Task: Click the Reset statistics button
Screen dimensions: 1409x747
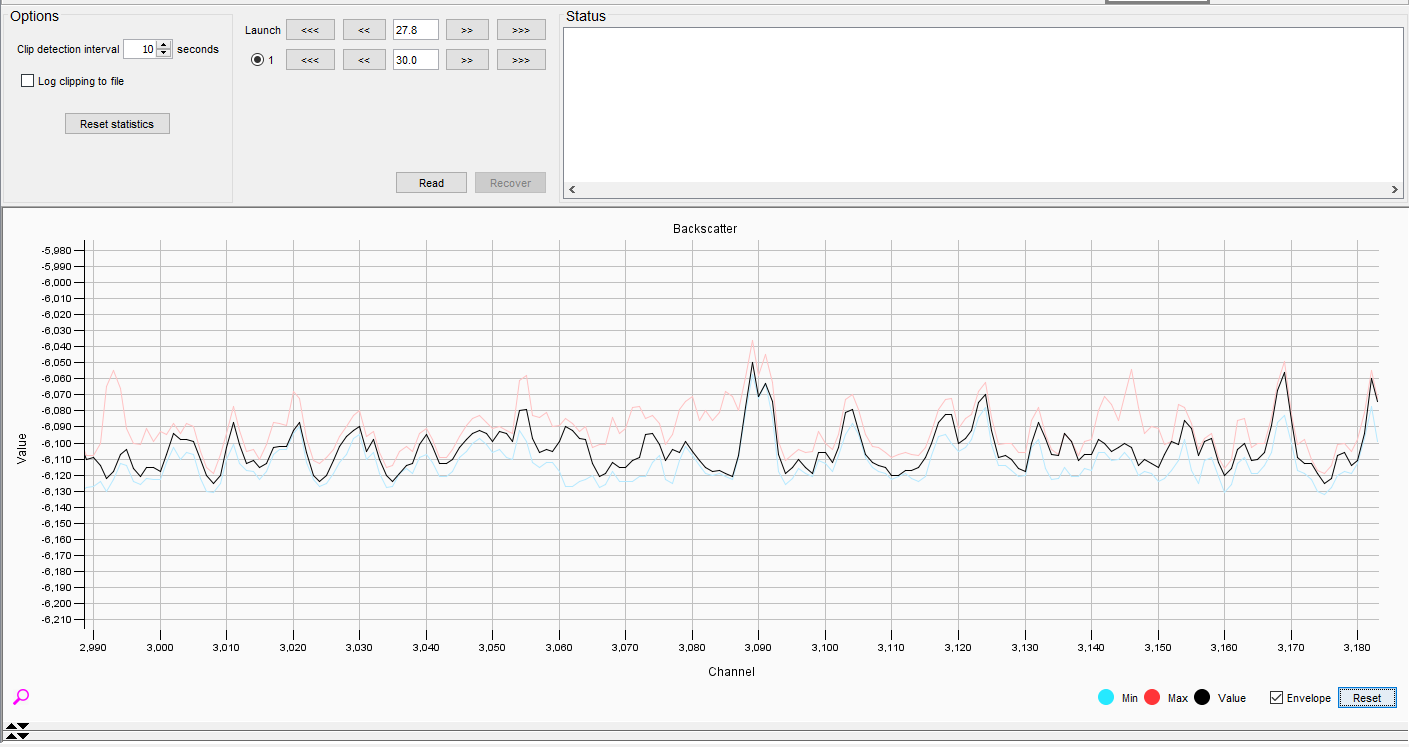Action: [117, 124]
